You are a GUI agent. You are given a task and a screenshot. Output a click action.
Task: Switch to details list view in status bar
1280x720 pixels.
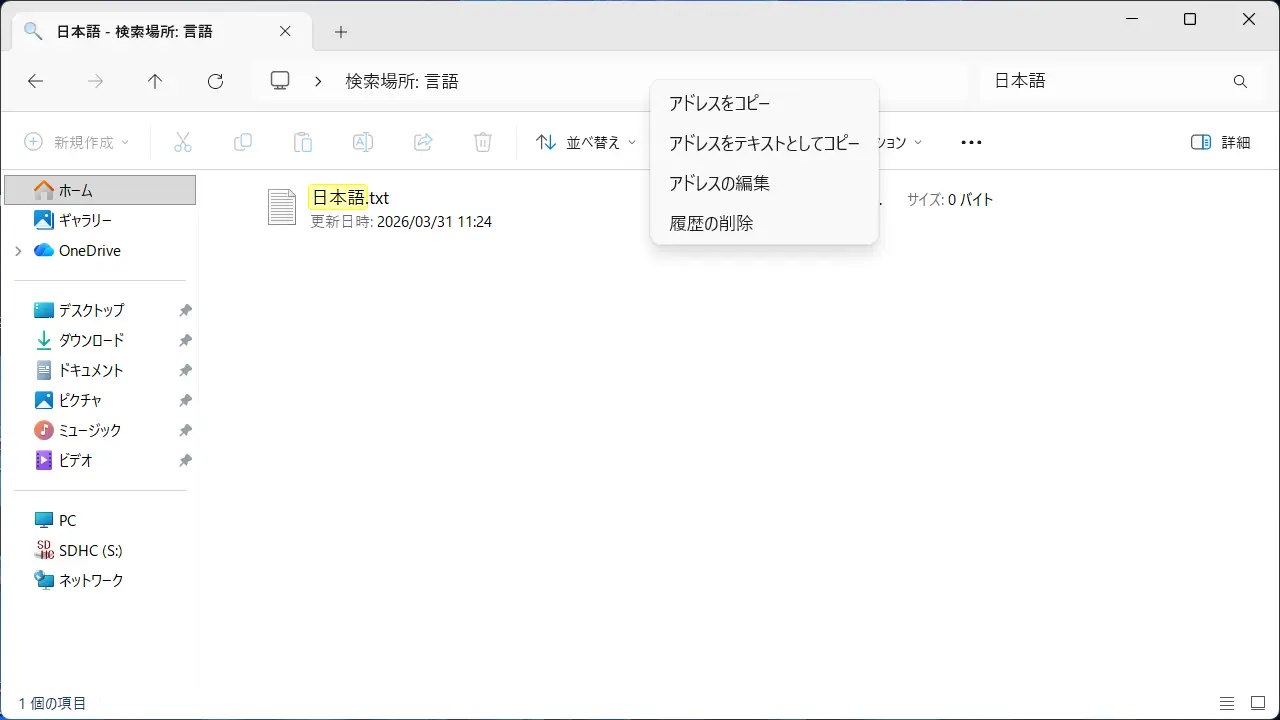pos(1227,704)
